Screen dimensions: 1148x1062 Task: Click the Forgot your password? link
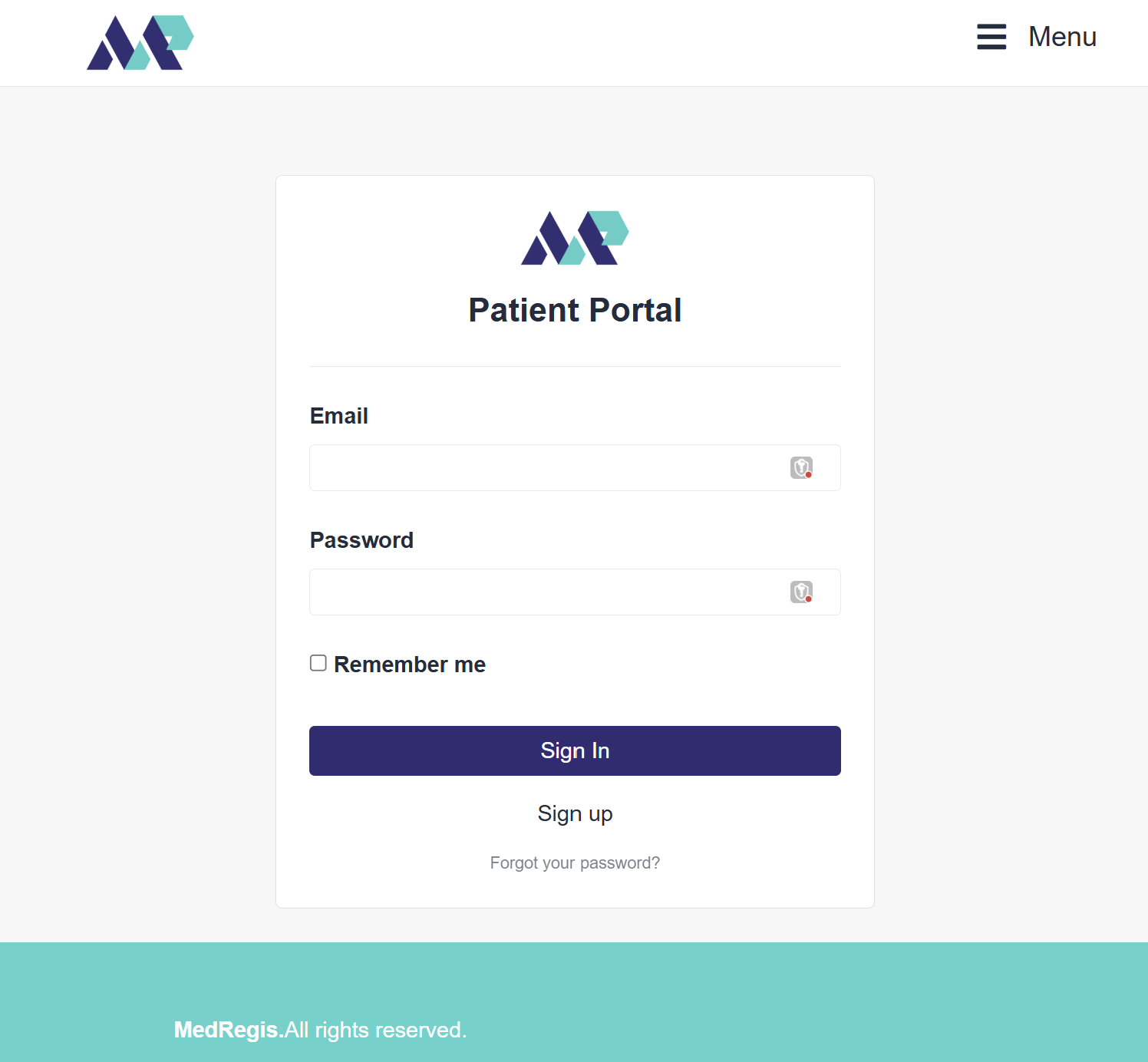[575, 863]
